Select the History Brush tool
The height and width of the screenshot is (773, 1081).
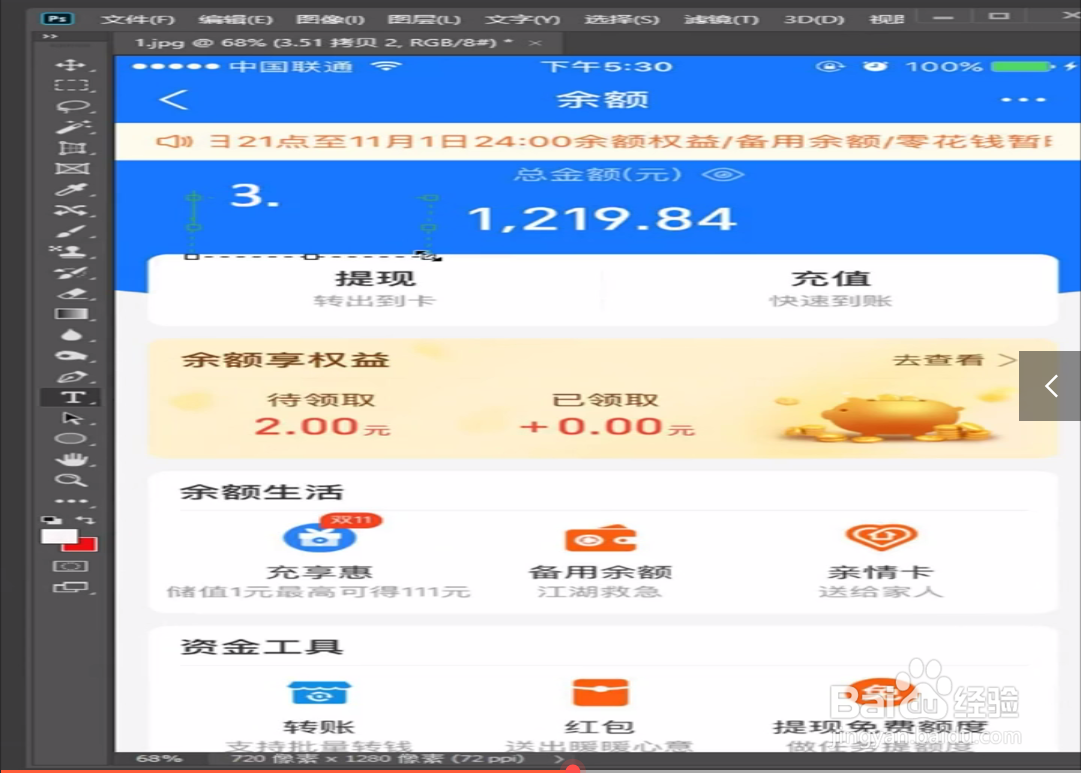click(x=71, y=272)
